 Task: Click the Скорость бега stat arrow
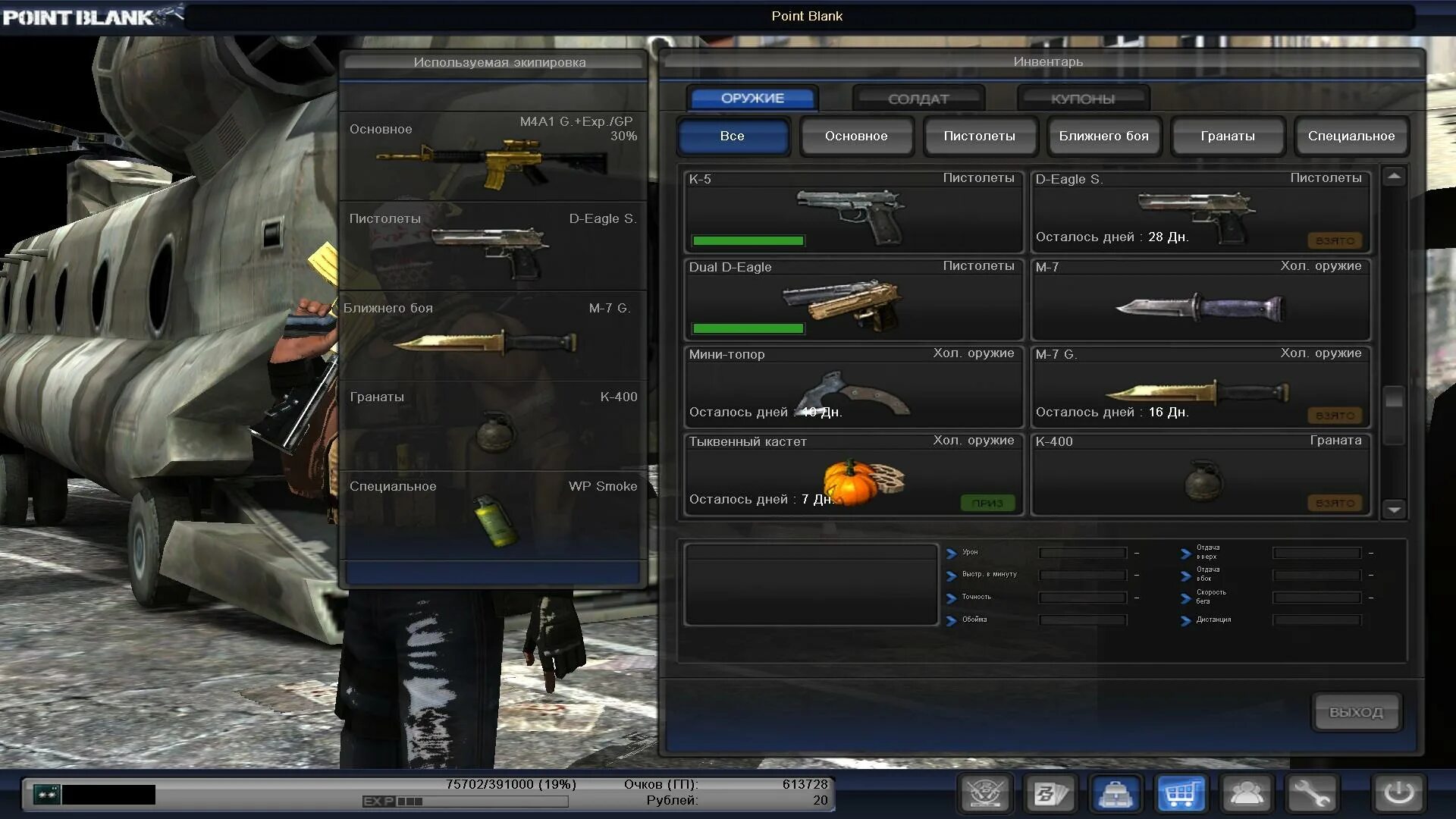(x=1186, y=598)
